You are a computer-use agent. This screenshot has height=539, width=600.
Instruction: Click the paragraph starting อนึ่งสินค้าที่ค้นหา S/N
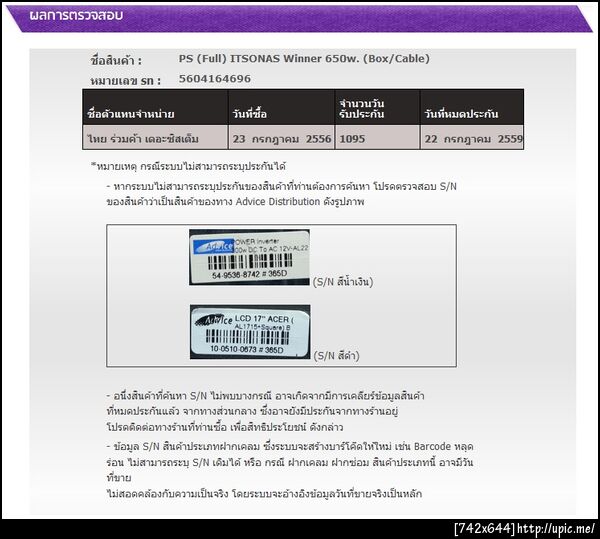pyautogui.click(x=265, y=411)
